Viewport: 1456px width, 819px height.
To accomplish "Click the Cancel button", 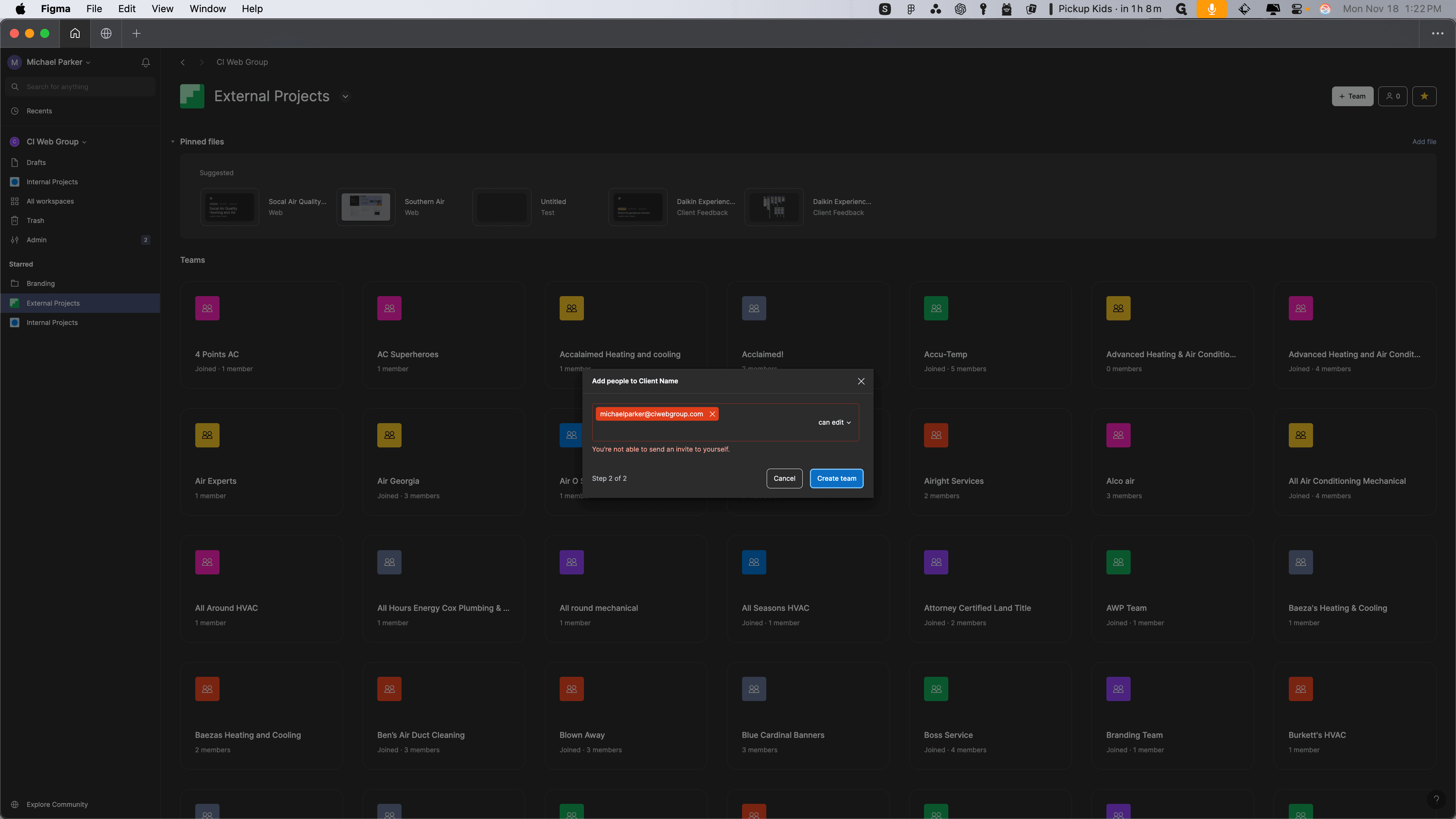I will (784, 478).
